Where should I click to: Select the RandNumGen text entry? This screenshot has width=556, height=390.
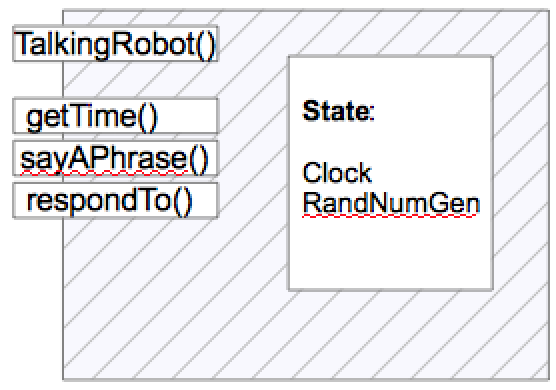tap(391, 204)
